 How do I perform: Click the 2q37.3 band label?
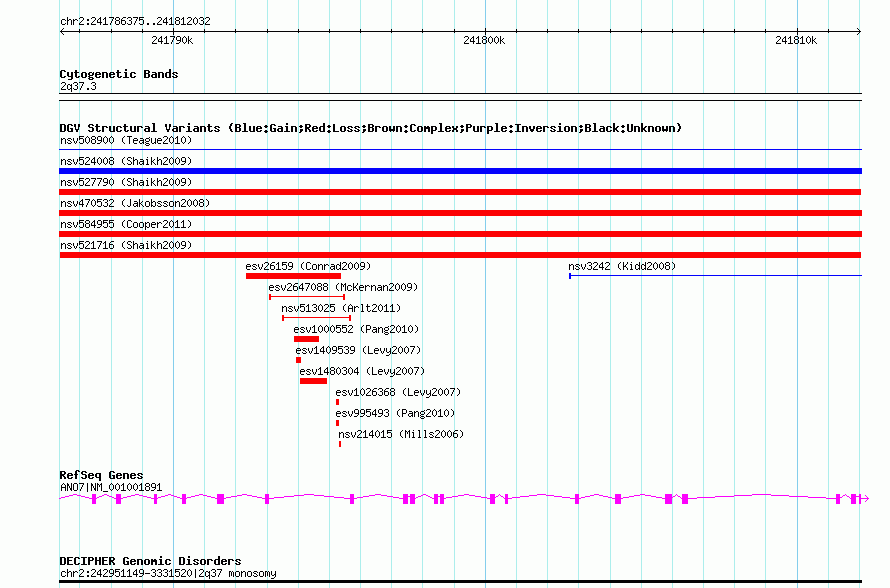[x=78, y=86]
